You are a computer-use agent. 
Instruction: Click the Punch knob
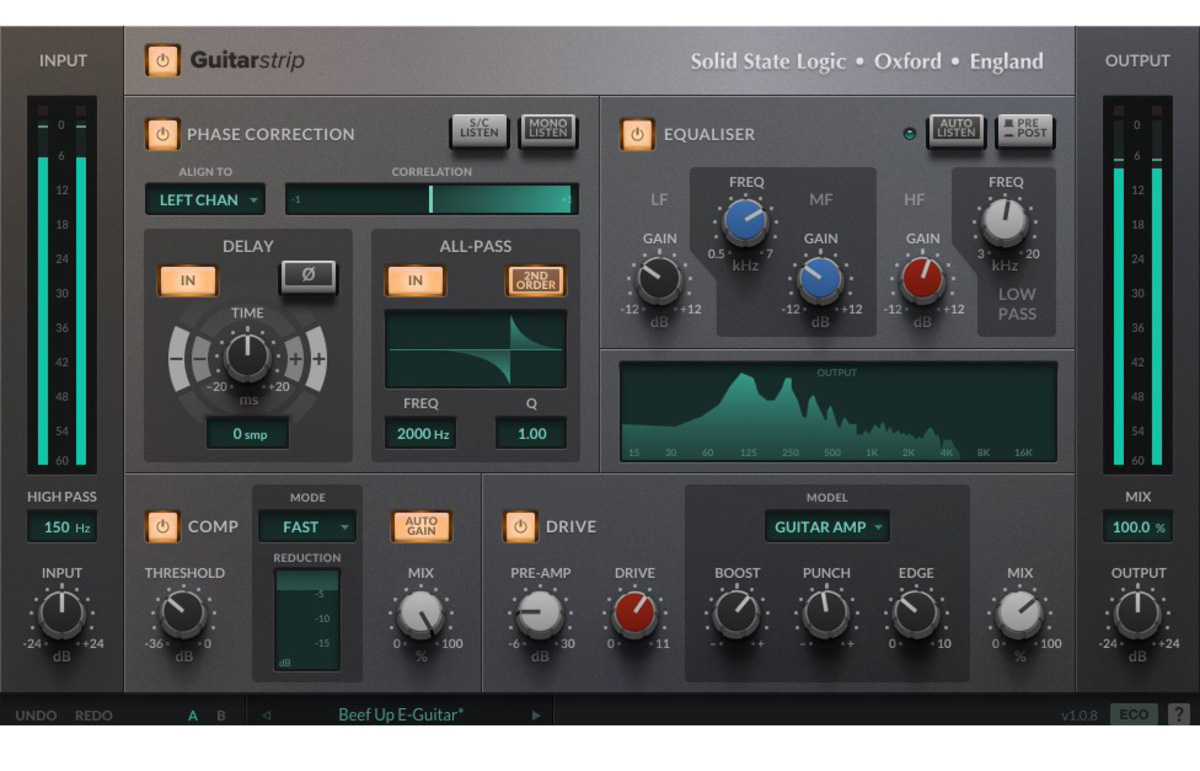[826, 614]
